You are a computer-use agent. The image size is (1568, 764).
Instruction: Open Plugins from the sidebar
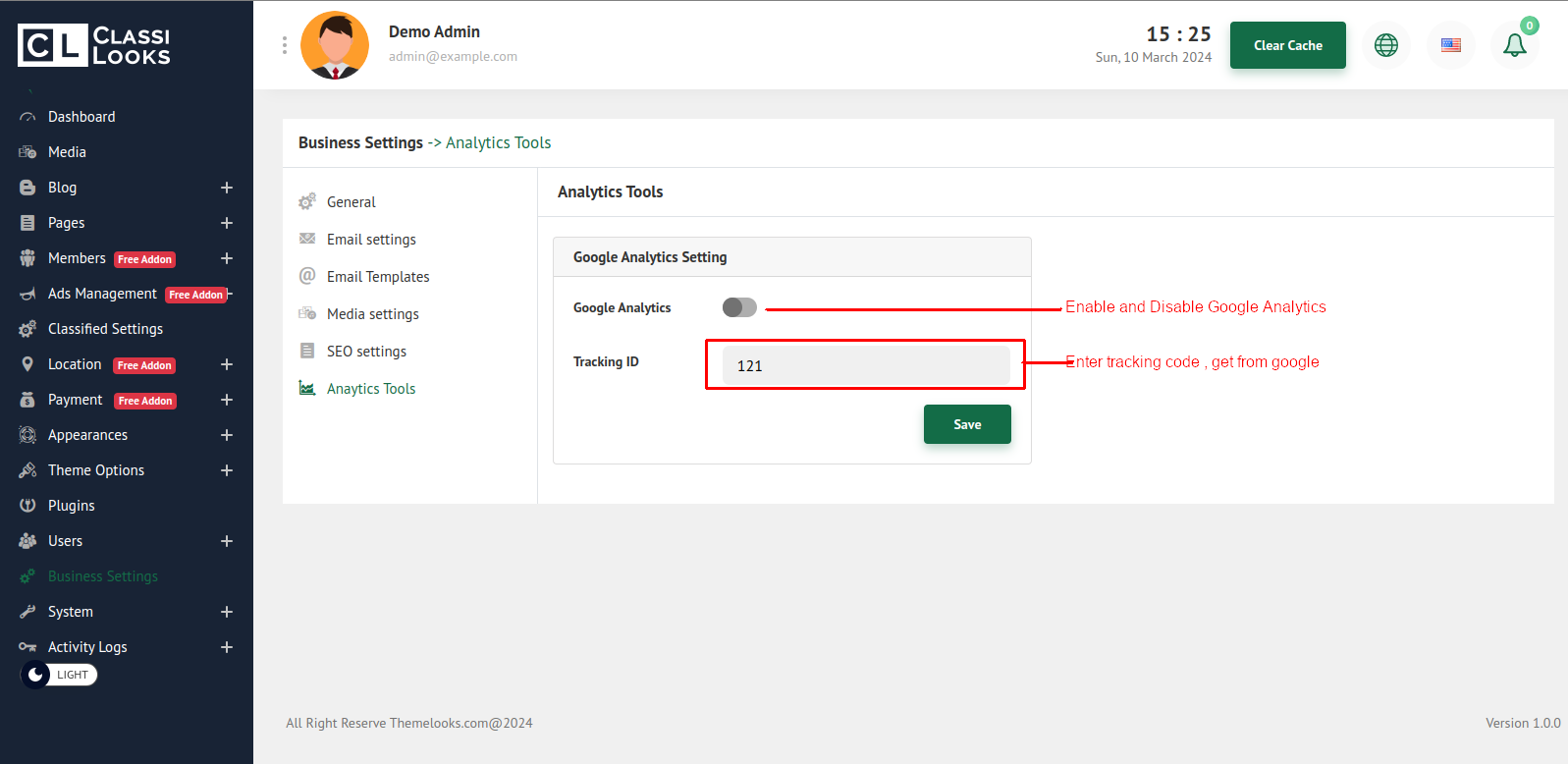click(x=71, y=506)
